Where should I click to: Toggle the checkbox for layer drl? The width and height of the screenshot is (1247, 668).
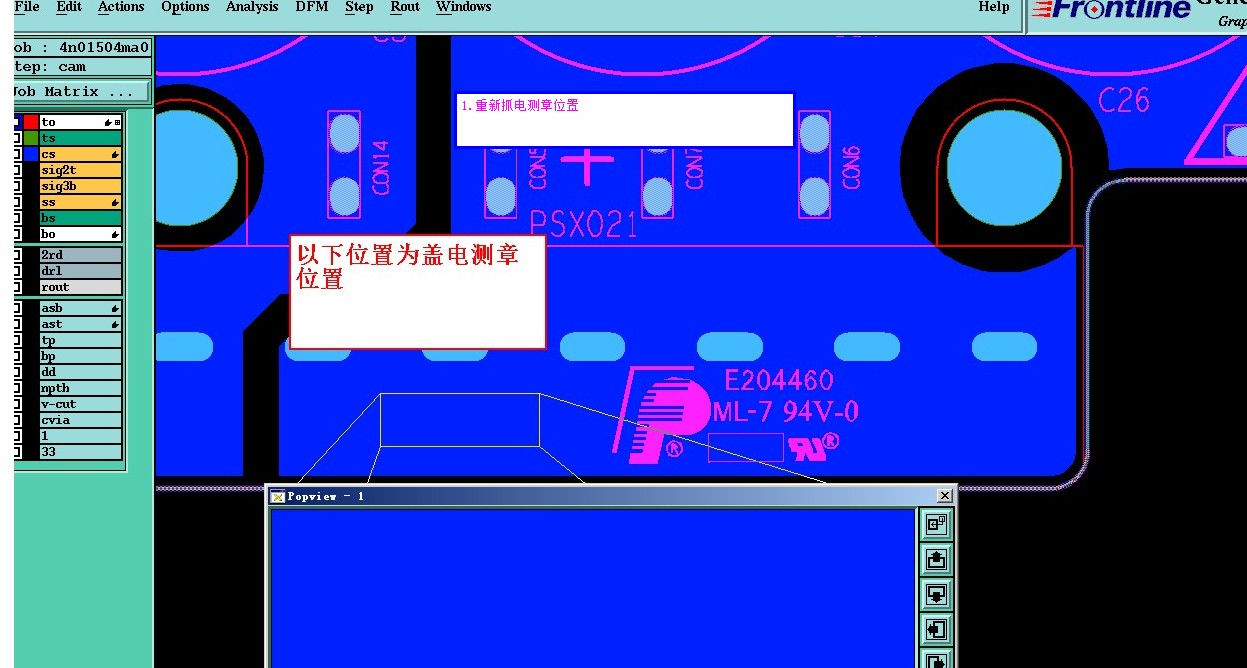point(17,271)
